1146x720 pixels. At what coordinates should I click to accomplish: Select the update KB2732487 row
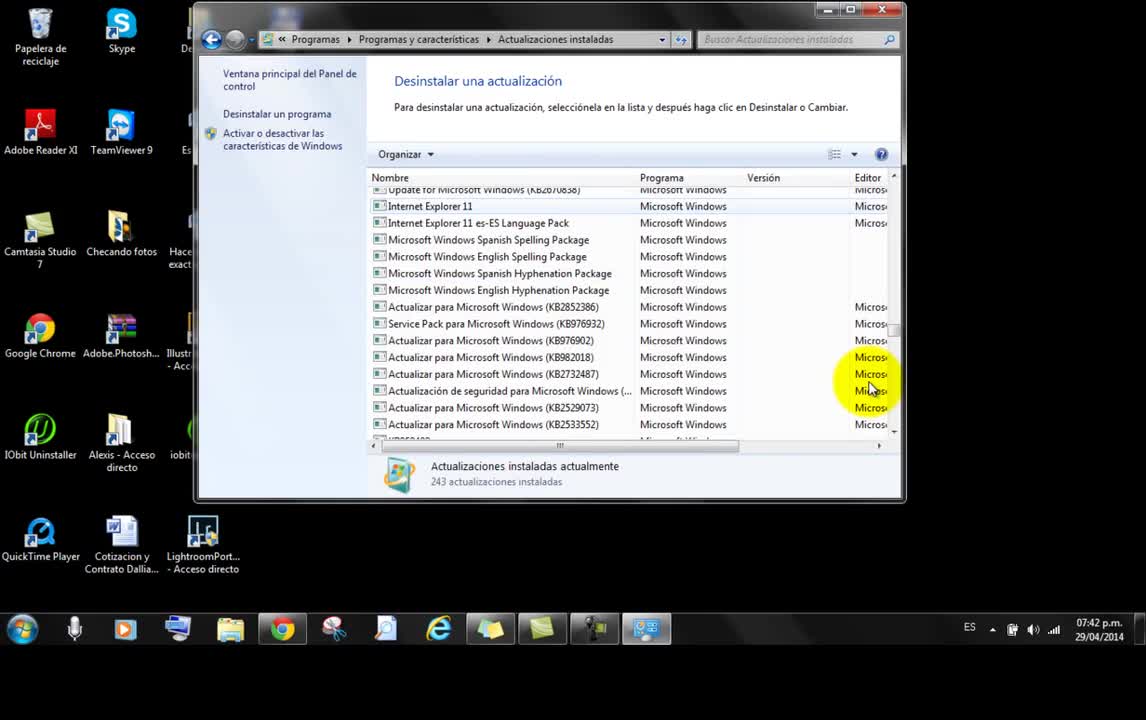coord(629,374)
